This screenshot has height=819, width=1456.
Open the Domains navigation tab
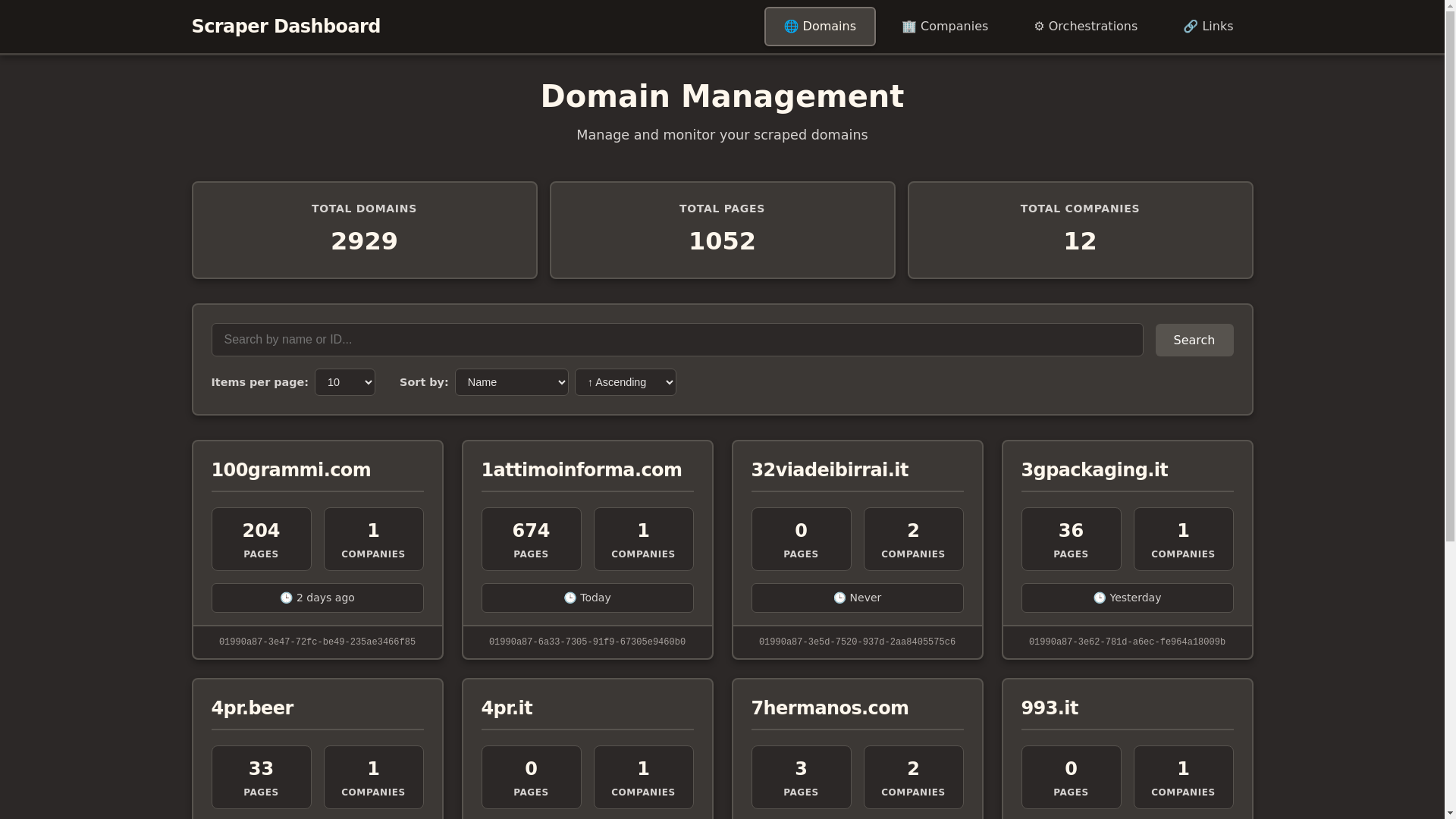pyautogui.click(x=820, y=27)
